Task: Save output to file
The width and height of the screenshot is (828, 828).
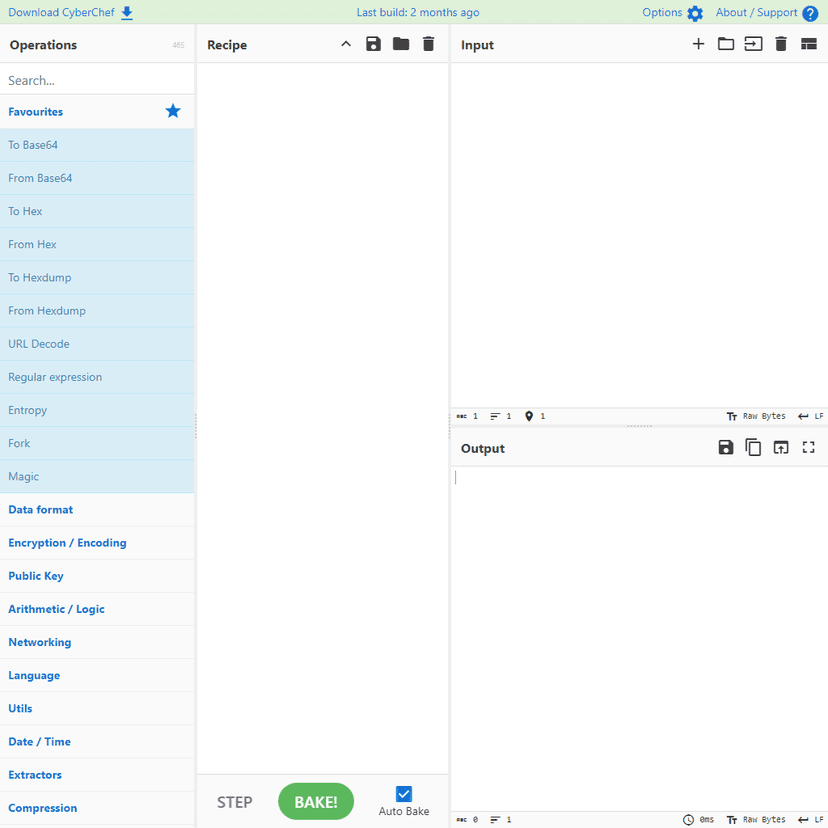Action: click(726, 448)
